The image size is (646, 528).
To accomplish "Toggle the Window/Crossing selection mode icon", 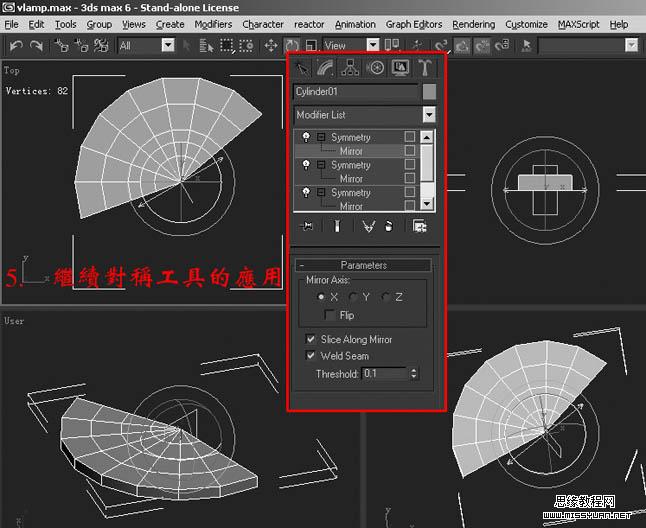I will point(246,45).
